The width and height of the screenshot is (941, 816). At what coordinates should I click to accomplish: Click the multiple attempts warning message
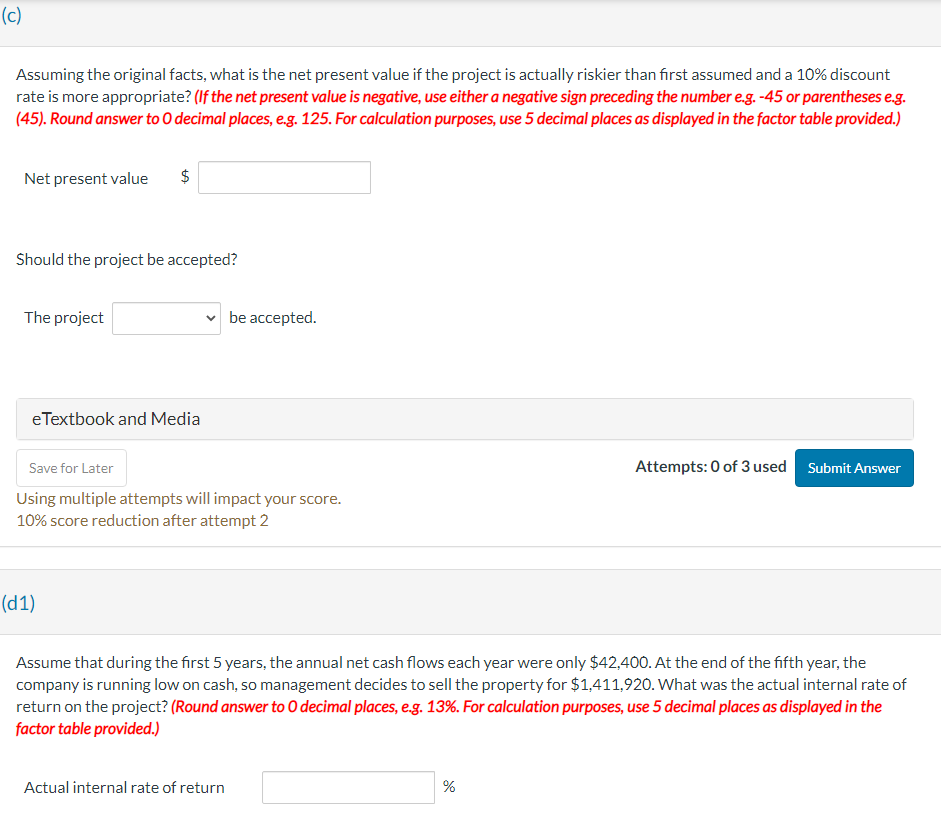(x=178, y=498)
